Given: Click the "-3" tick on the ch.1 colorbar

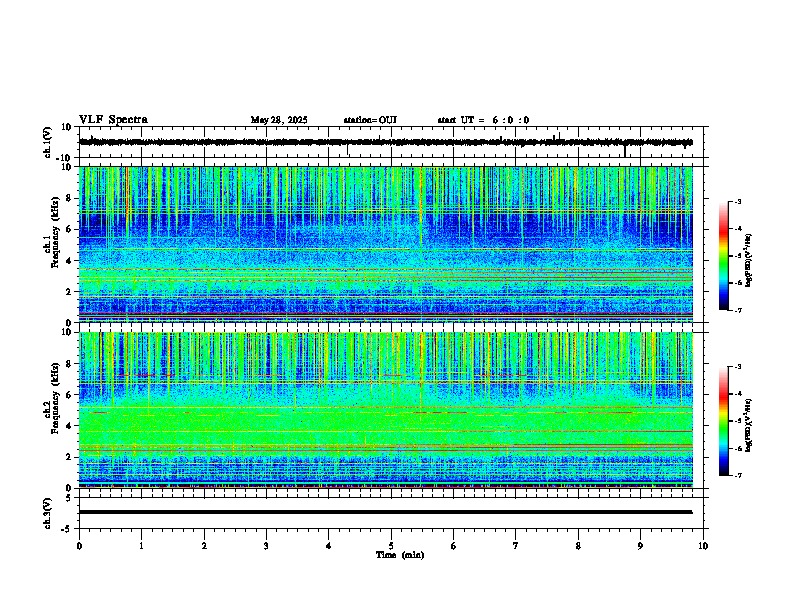Looking at the screenshot, I should [738, 201].
